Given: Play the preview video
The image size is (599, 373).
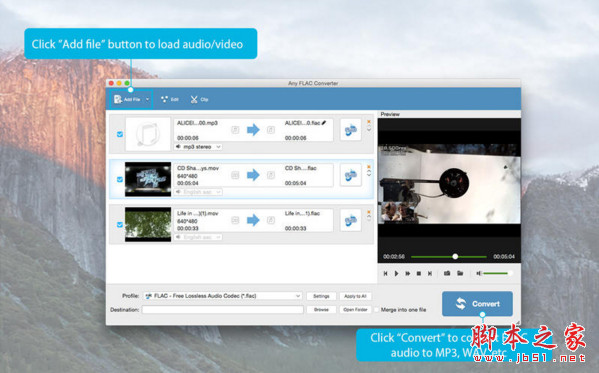Looking at the screenshot, I should click(x=397, y=273).
